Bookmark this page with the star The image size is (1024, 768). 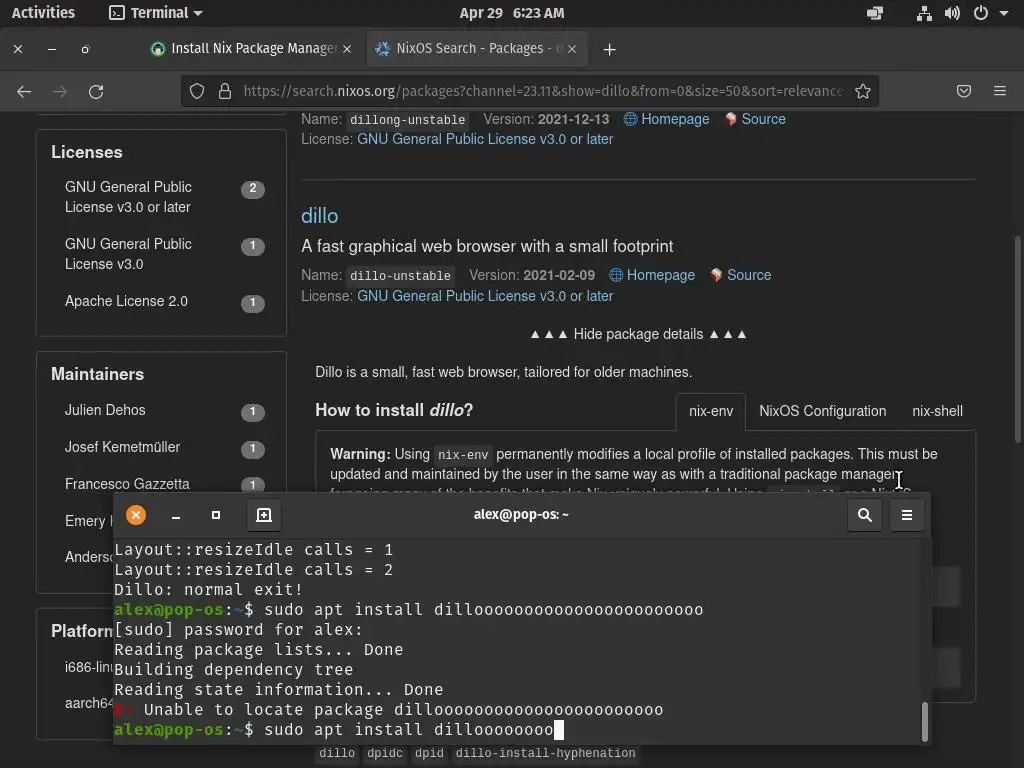(x=863, y=91)
